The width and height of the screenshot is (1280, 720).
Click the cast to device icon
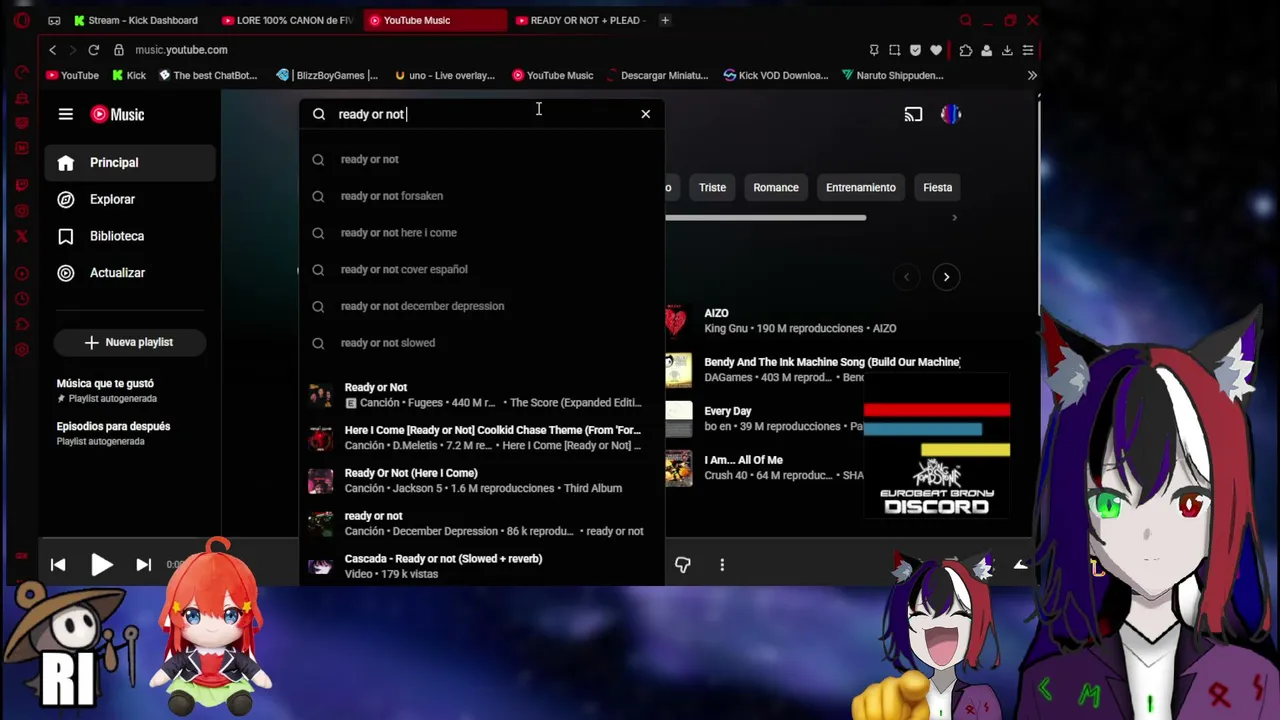click(x=913, y=115)
